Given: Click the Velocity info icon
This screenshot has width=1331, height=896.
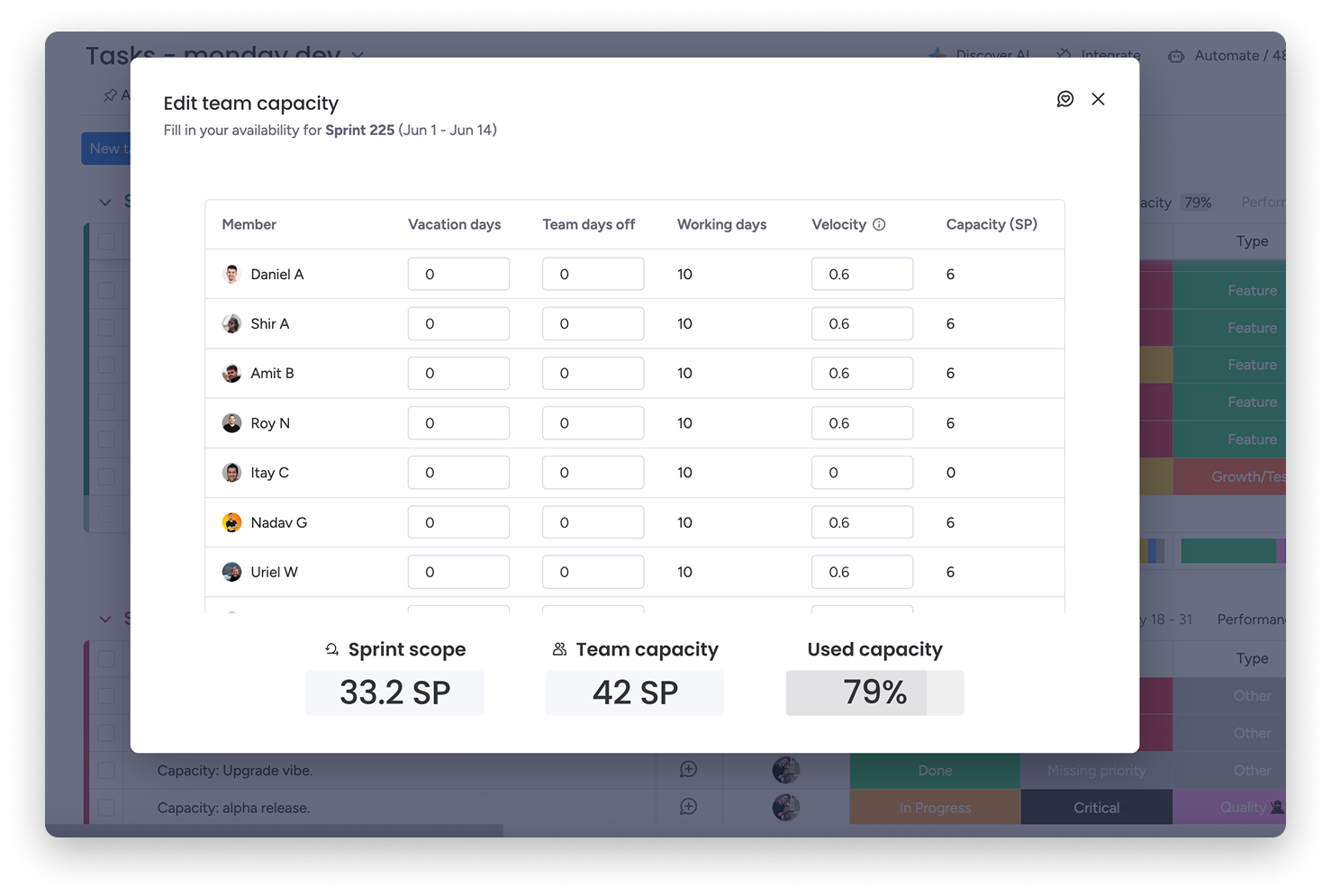Looking at the screenshot, I should click(x=879, y=224).
